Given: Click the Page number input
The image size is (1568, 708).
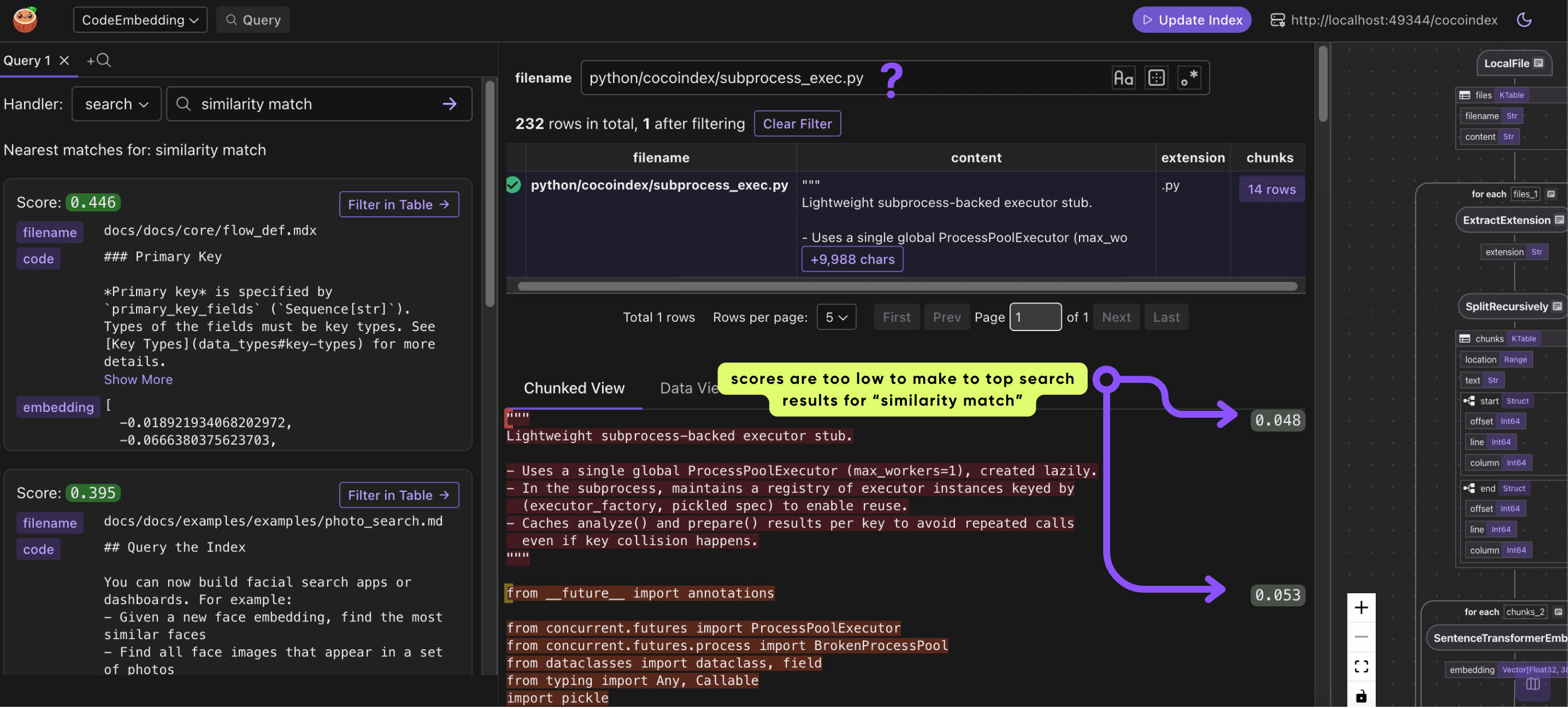Looking at the screenshot, I should [x=1035, y=317].
